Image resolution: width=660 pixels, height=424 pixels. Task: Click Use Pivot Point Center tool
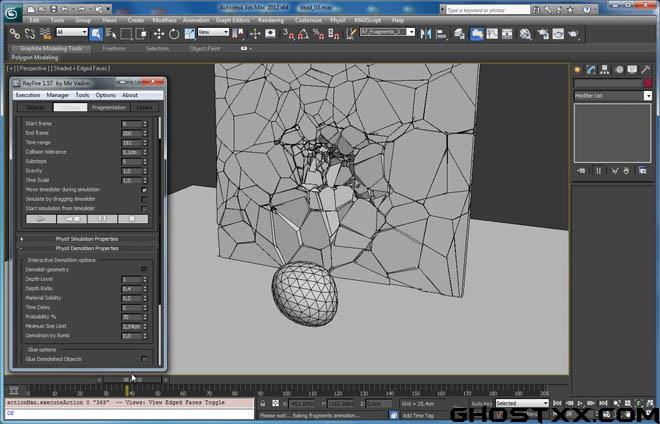coord(238,34)
